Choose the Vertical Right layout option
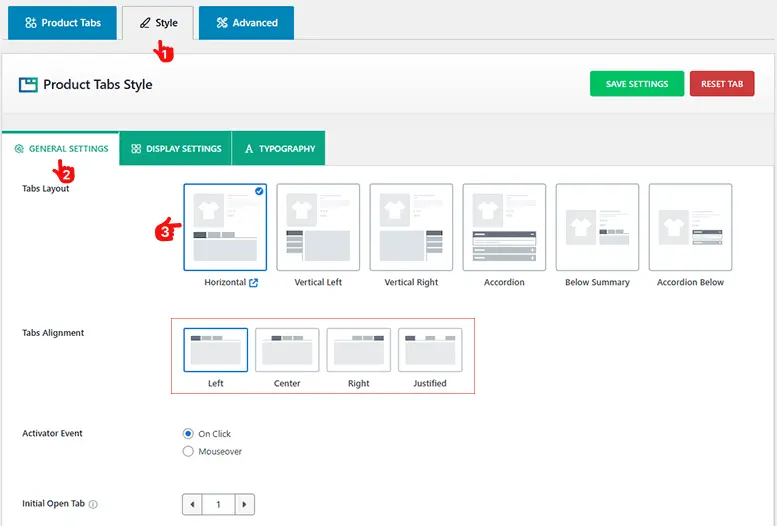The image size is (777, 526). pos(411,227)
